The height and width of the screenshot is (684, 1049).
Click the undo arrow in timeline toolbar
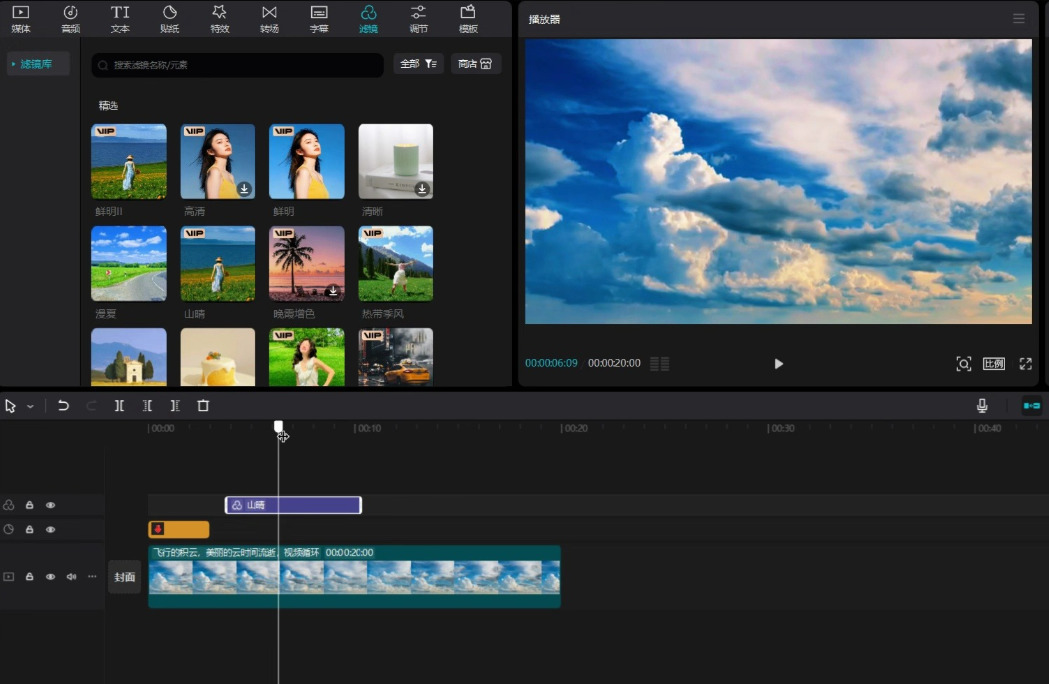coord(63,406)
